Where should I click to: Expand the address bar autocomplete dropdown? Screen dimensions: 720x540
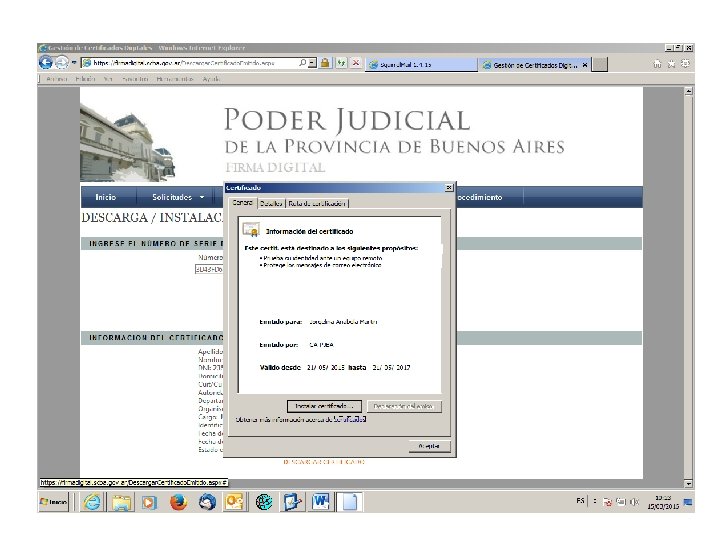(312, 63)
